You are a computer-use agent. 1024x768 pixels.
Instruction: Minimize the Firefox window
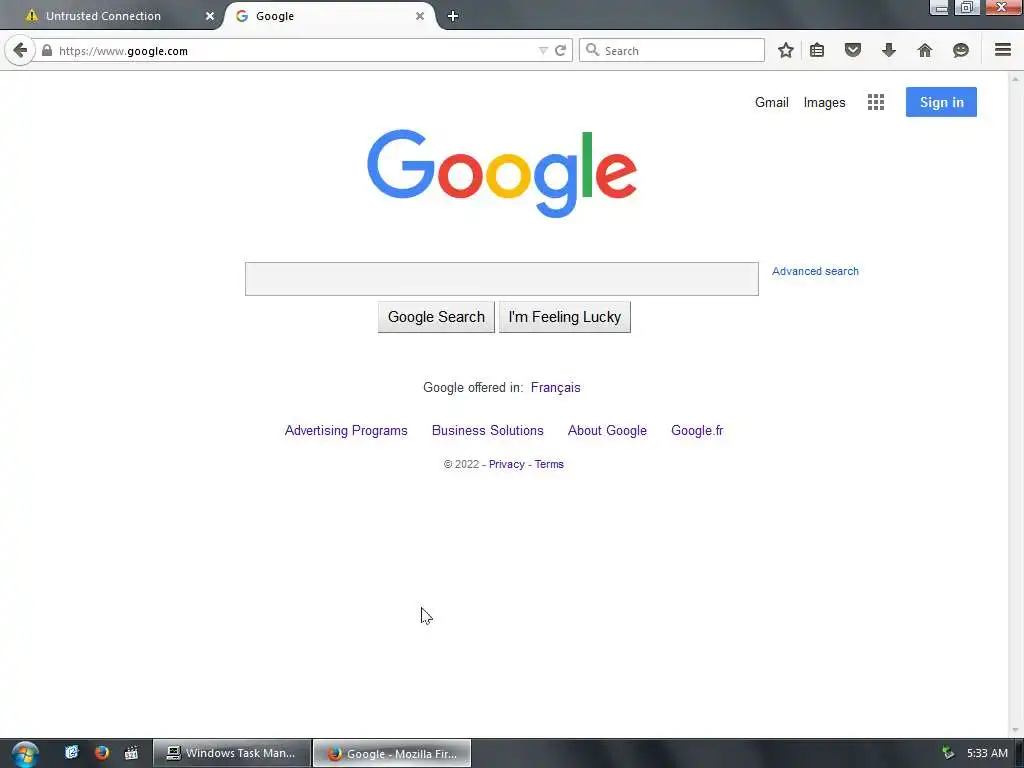pos(940,8)
